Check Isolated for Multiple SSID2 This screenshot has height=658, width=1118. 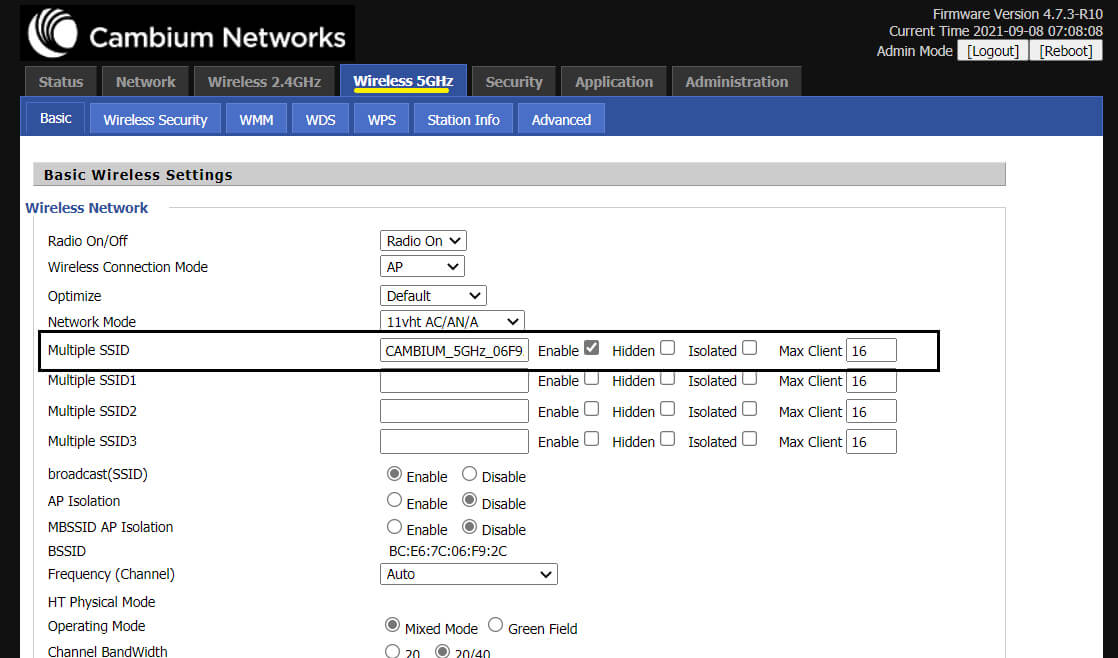point(749,409)
